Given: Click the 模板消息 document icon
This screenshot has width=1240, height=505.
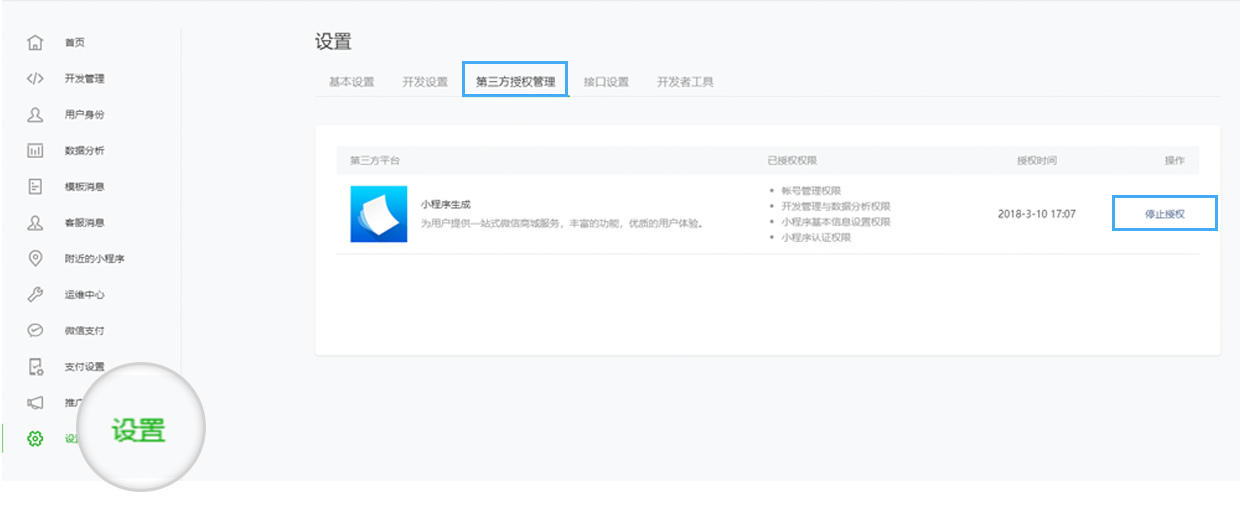Looking at the screenshot, I should (x=35, y=187).
